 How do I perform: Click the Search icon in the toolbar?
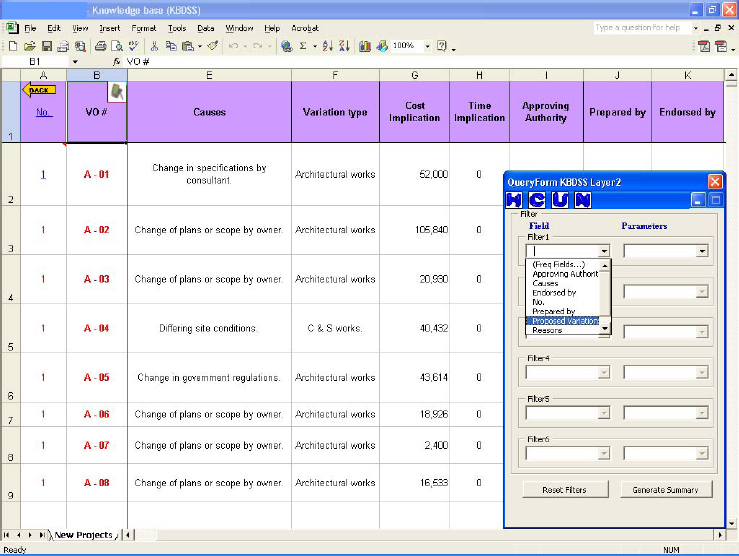pyautogui.click(x=81, y=46)
